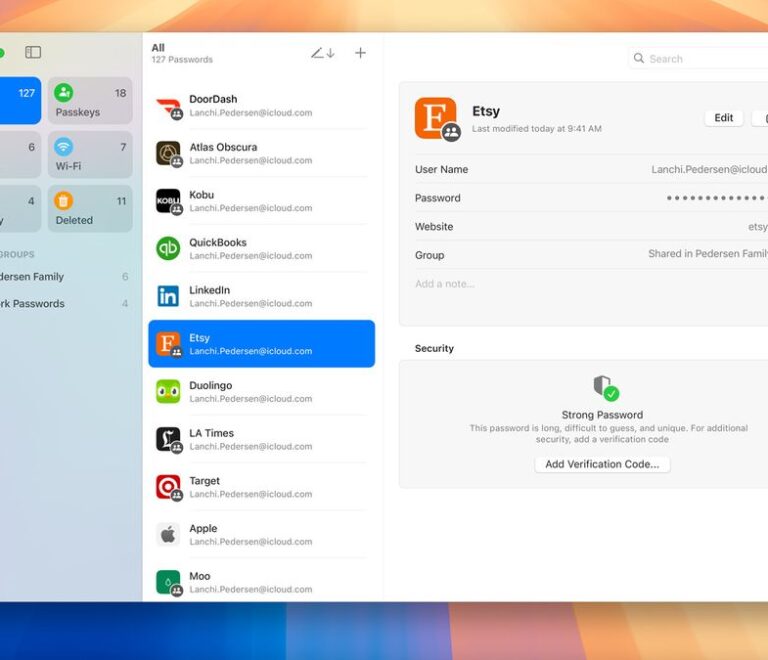Click the Edit button for Etsy

[x=723, y=118]
